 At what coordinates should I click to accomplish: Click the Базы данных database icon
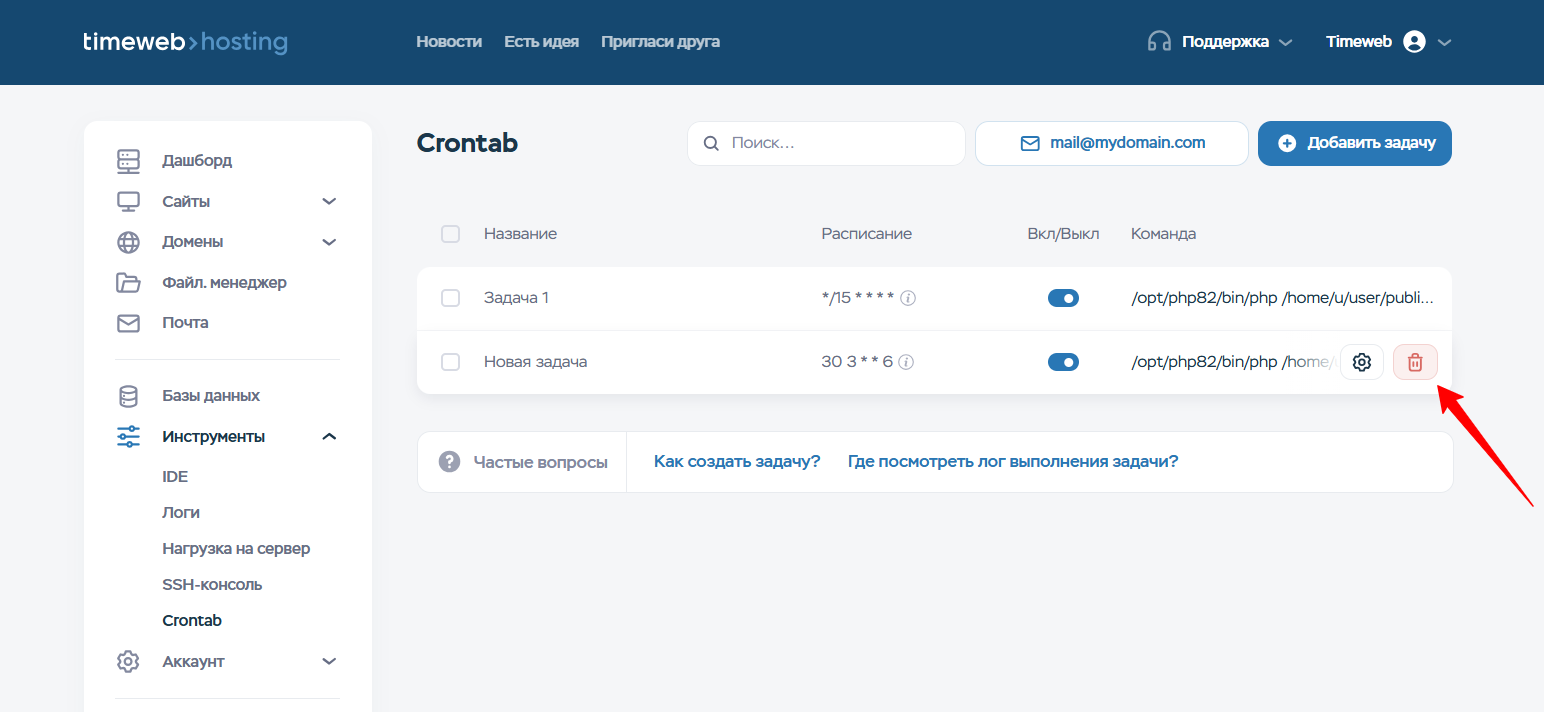click(x=128, y=396)
